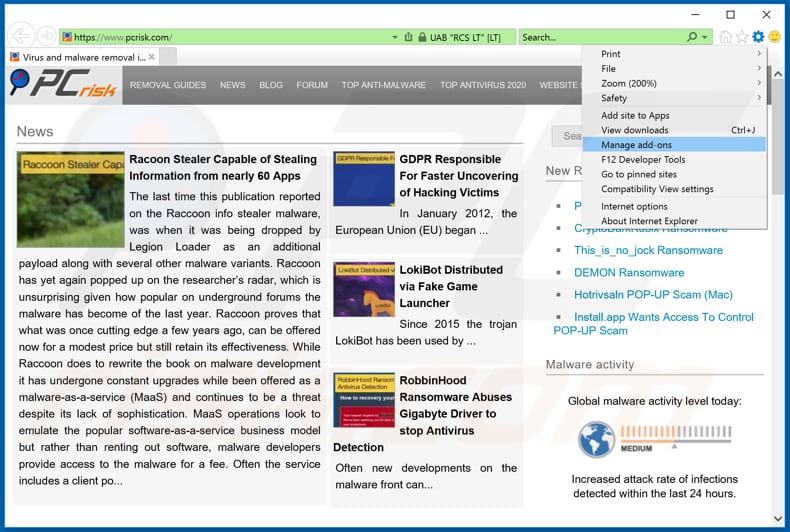This screenshot has width=790, height=532.
Task: Choose Internet options in the Tools menu
Action: pos(634,206)
